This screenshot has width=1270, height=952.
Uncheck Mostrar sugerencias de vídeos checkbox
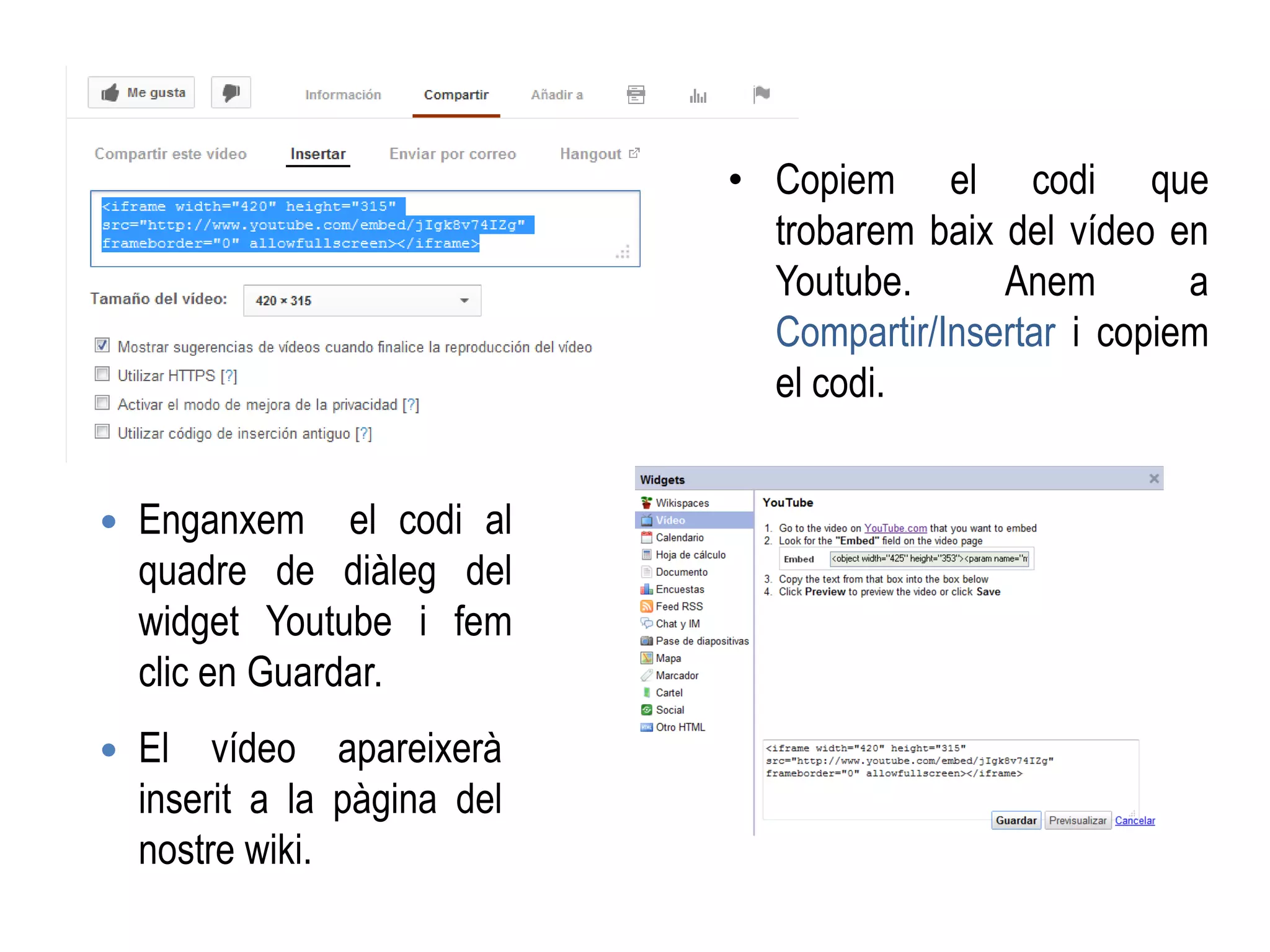click(102, 345)
